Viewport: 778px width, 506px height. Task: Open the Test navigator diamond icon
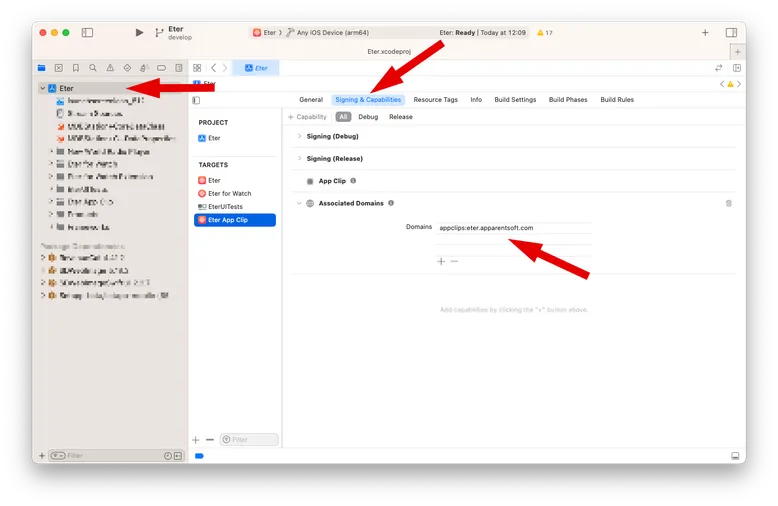pyautogui.click(x=127, y=68)
